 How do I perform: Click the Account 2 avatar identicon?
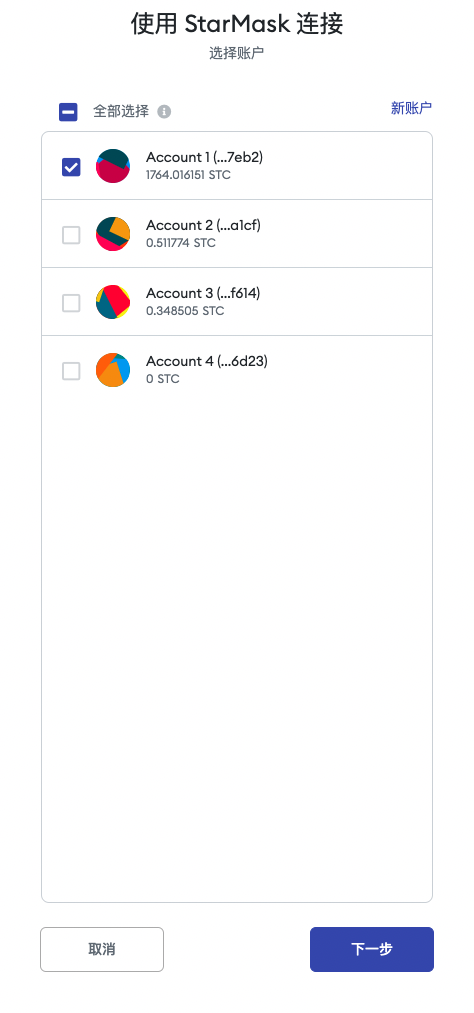point(113,234)
